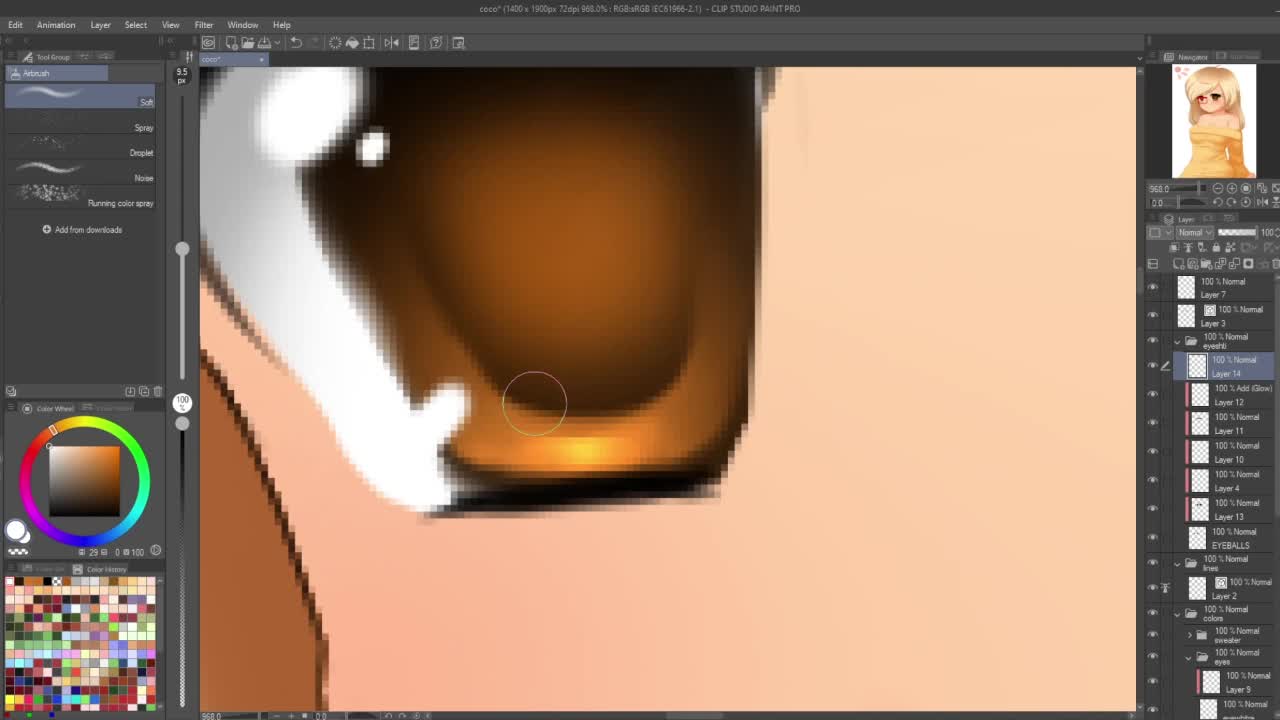Image resolution: width=1280 pixels, height=720 pixels.
Task: Click Add from downloads link
Action: click(82, 230)
